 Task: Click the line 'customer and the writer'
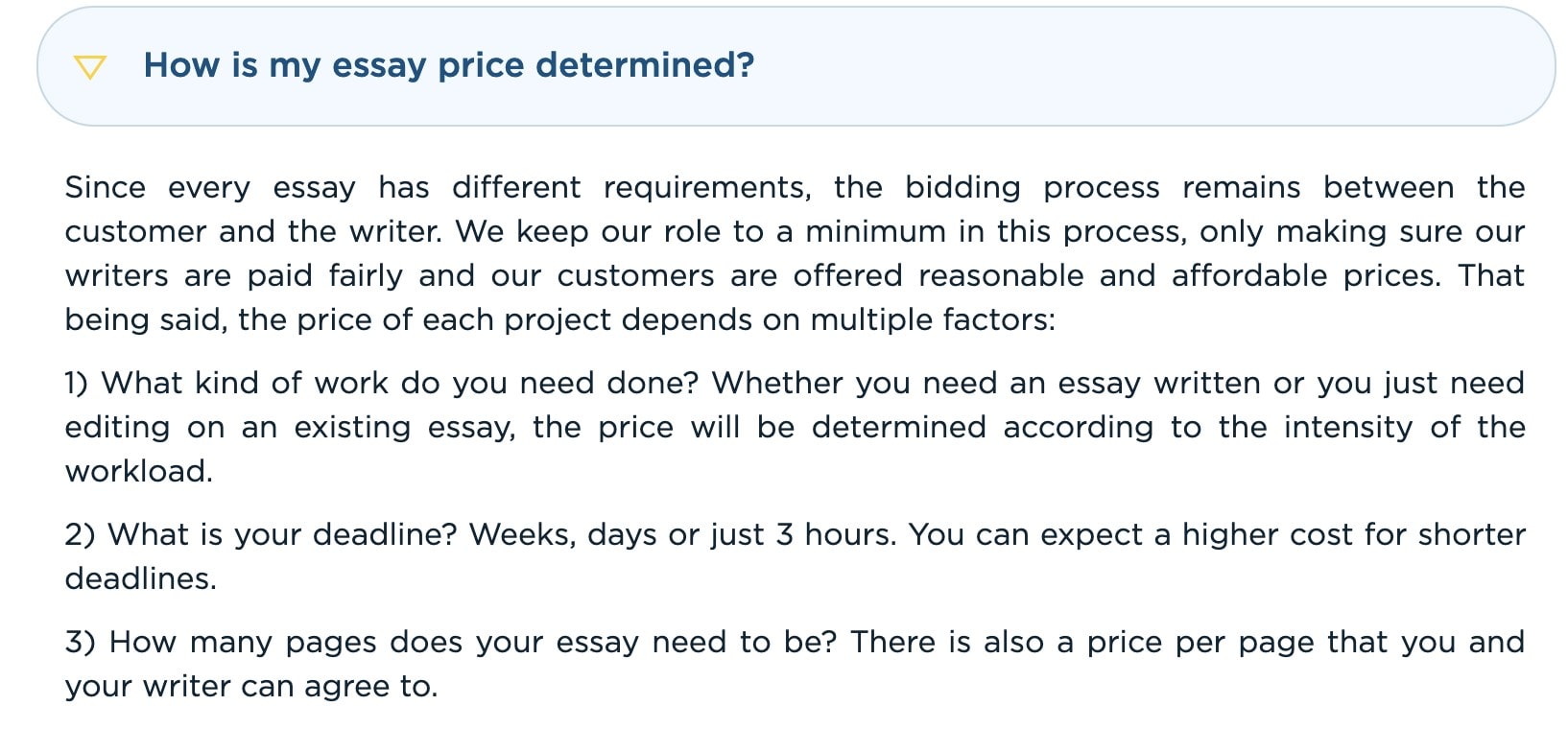tap(795, 231)
